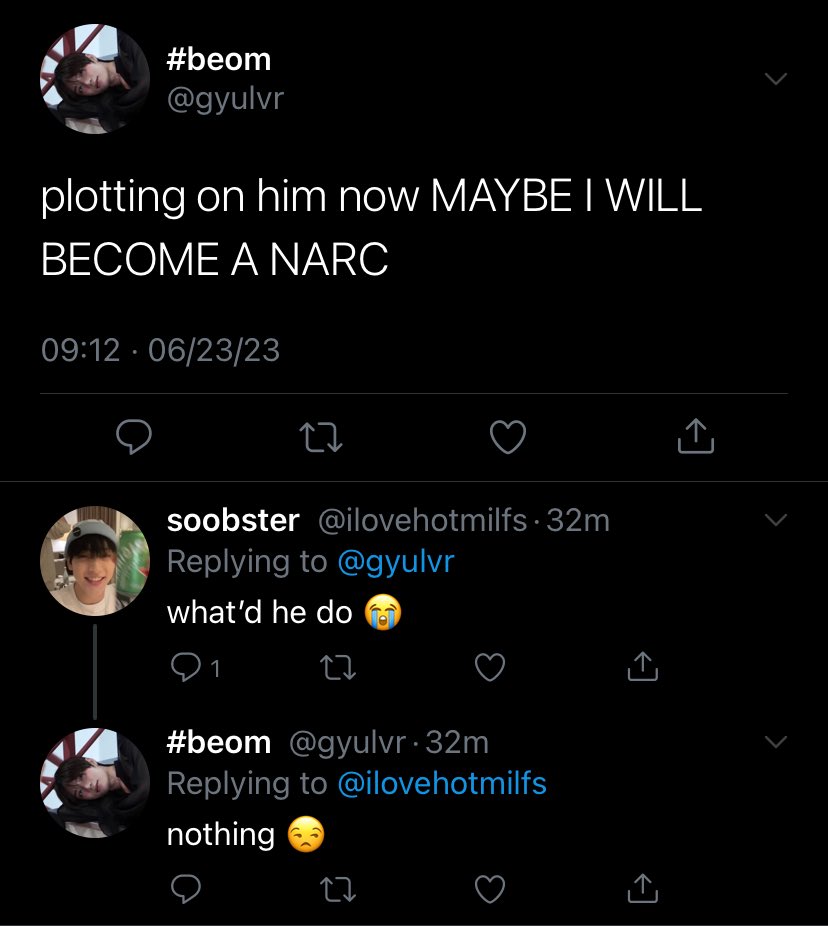Reply to the main #beom tweet
The width and height of the screenshot is (828, 926).
pos(134,436)
